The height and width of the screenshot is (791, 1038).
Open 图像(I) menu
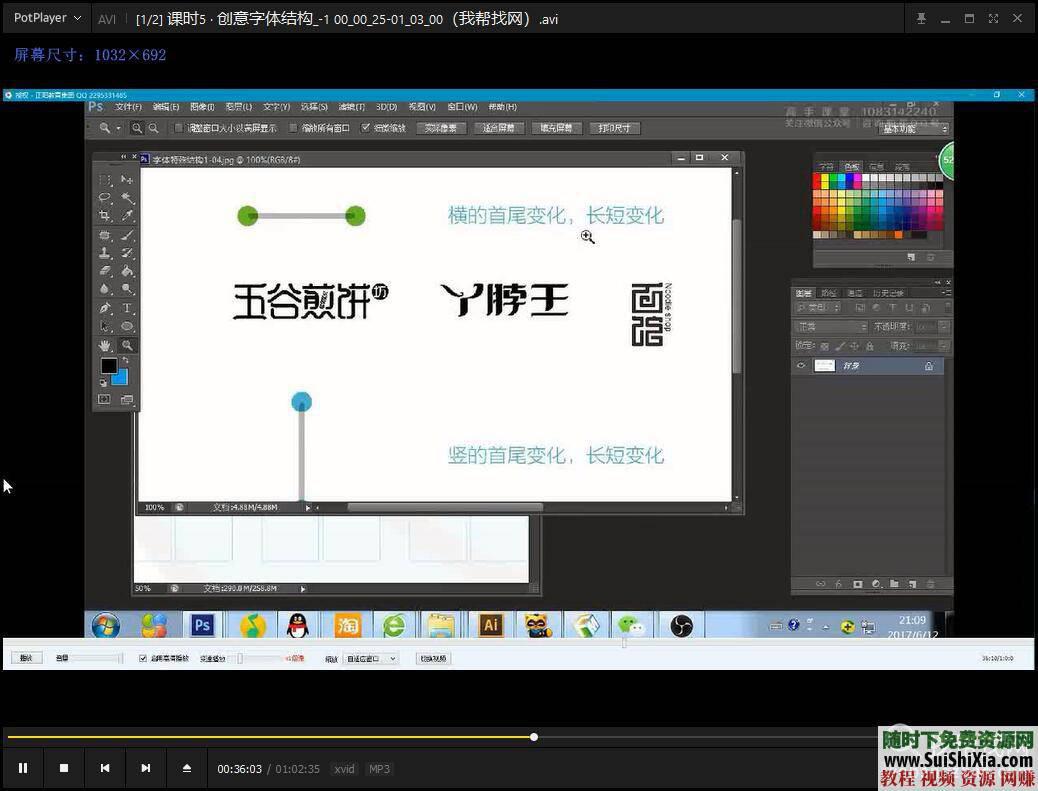point(203,107)
